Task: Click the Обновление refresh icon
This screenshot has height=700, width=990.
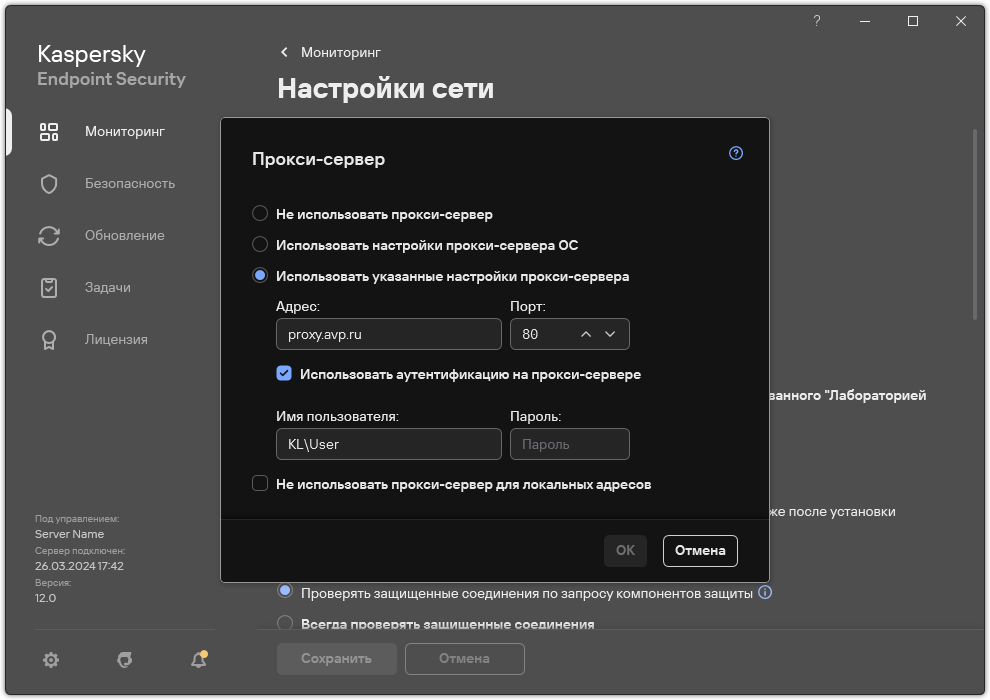Action: (x=48, y=235)
